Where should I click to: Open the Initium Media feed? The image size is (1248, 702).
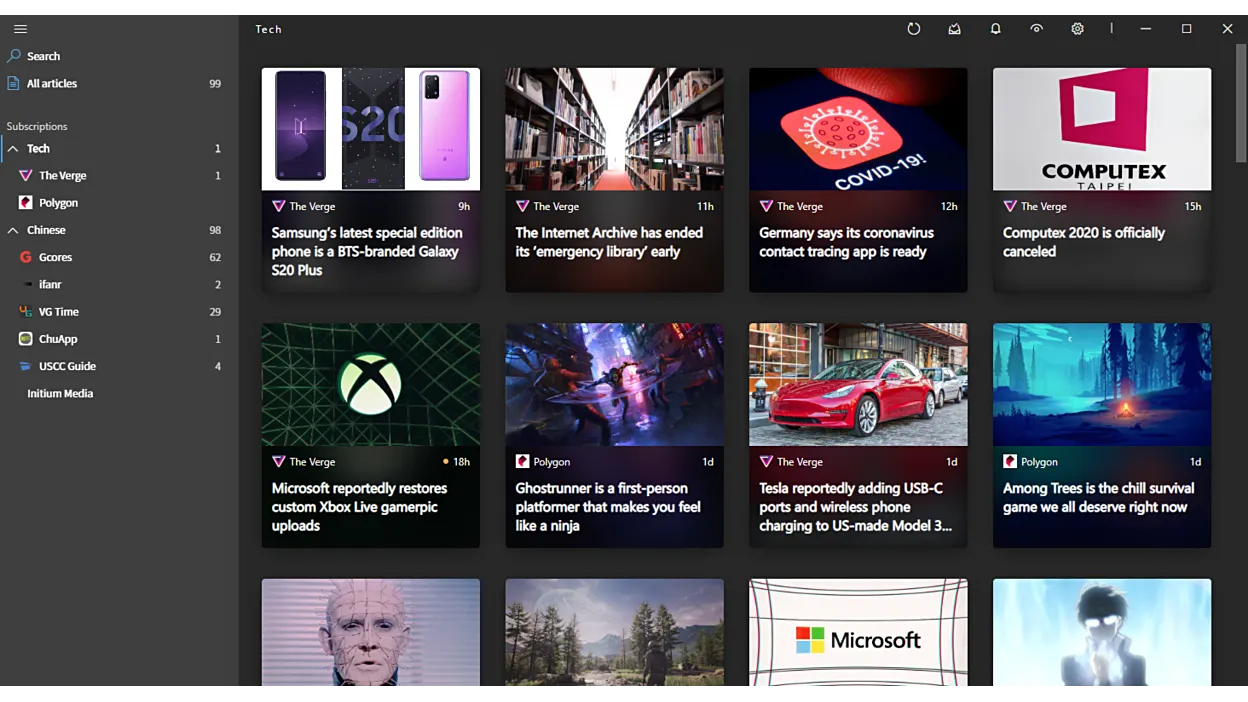point(60,394)
